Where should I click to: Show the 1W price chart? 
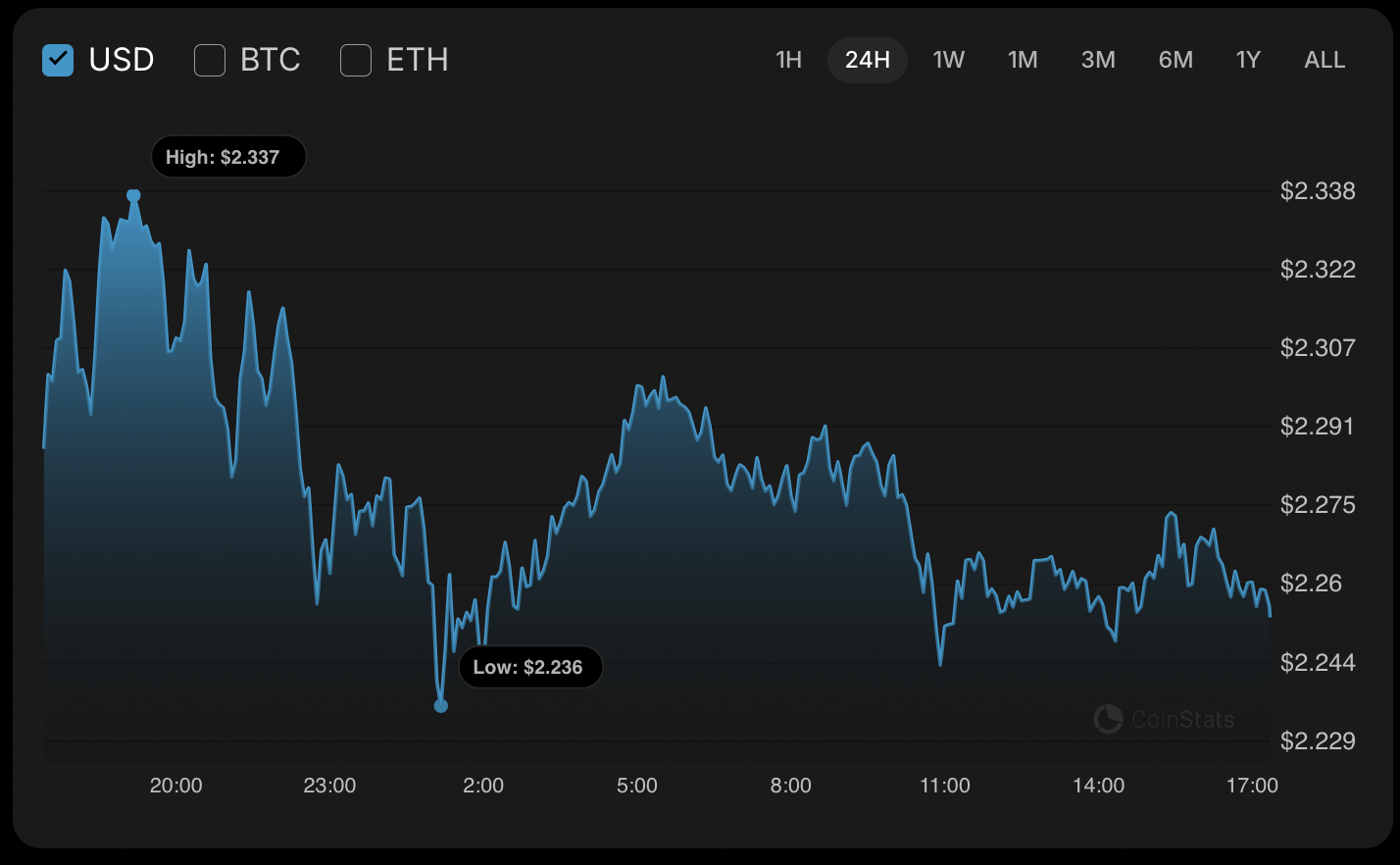tap(948, 60)
